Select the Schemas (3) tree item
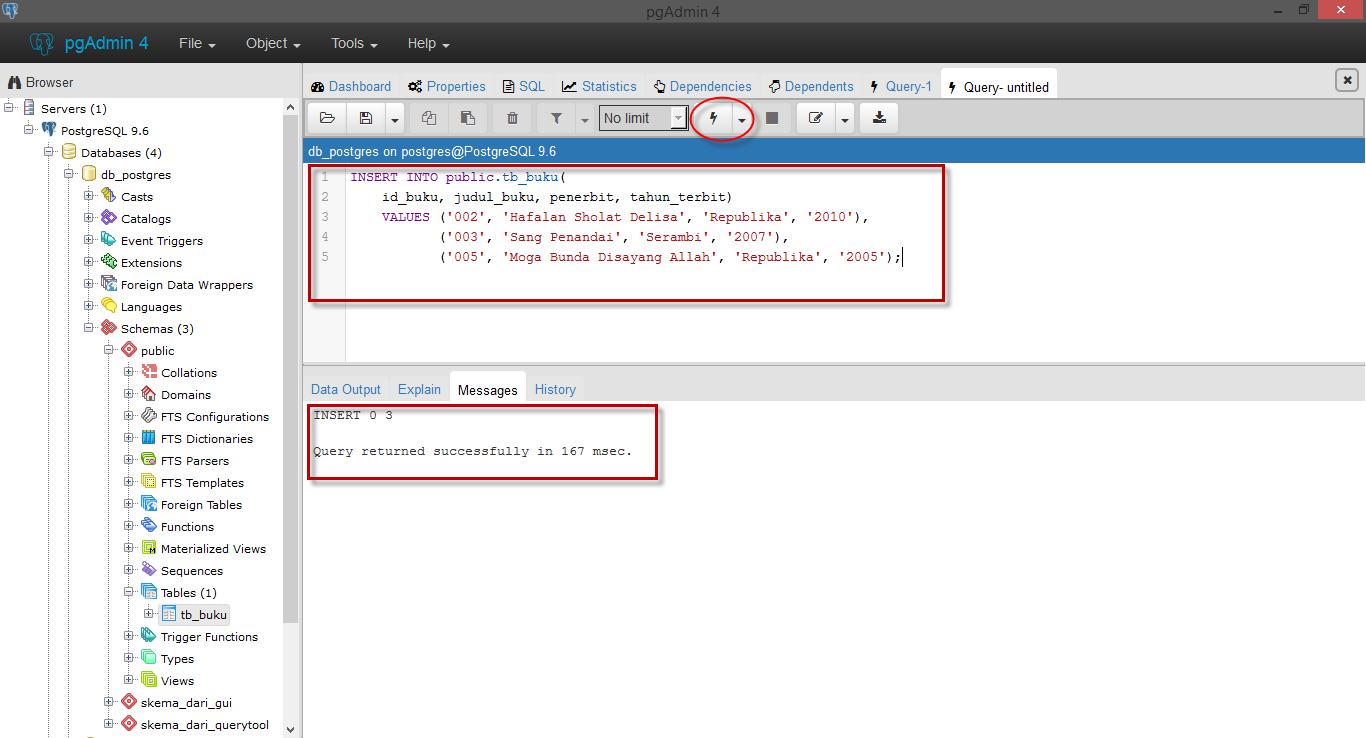Screen dimensions: 1366x738 click(x=157, y=329)
